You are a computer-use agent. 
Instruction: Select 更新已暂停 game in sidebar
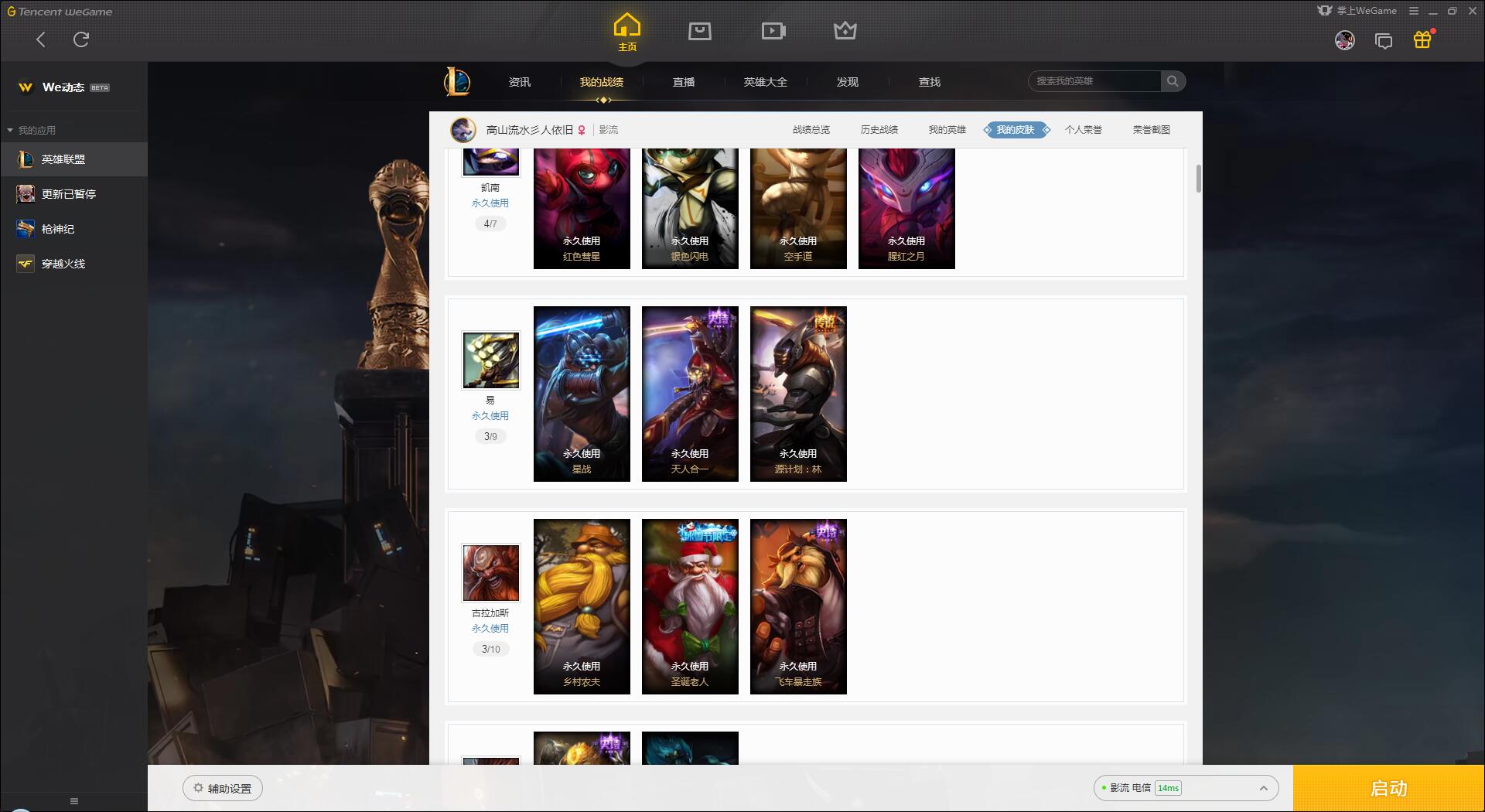[73, 194]
